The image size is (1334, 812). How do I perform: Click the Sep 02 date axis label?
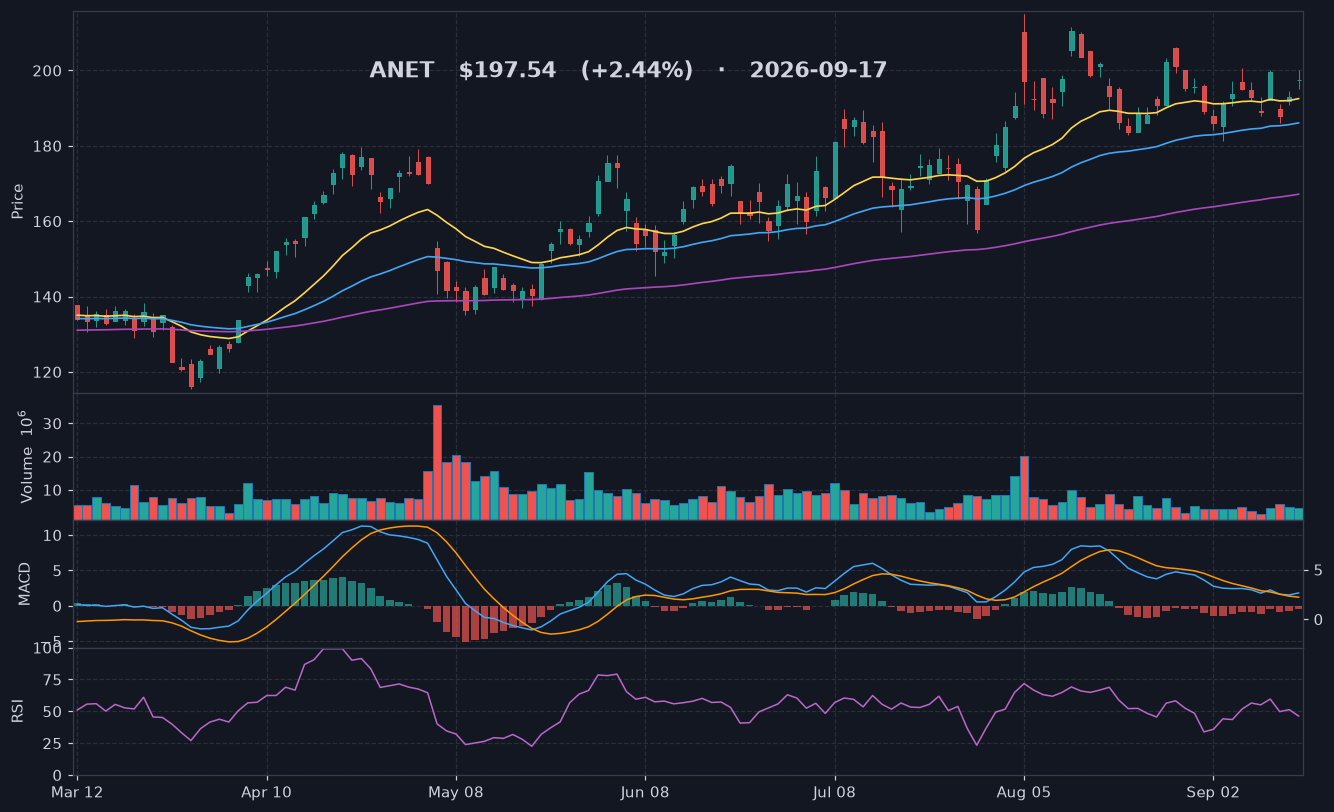[x=1212, y=791]
